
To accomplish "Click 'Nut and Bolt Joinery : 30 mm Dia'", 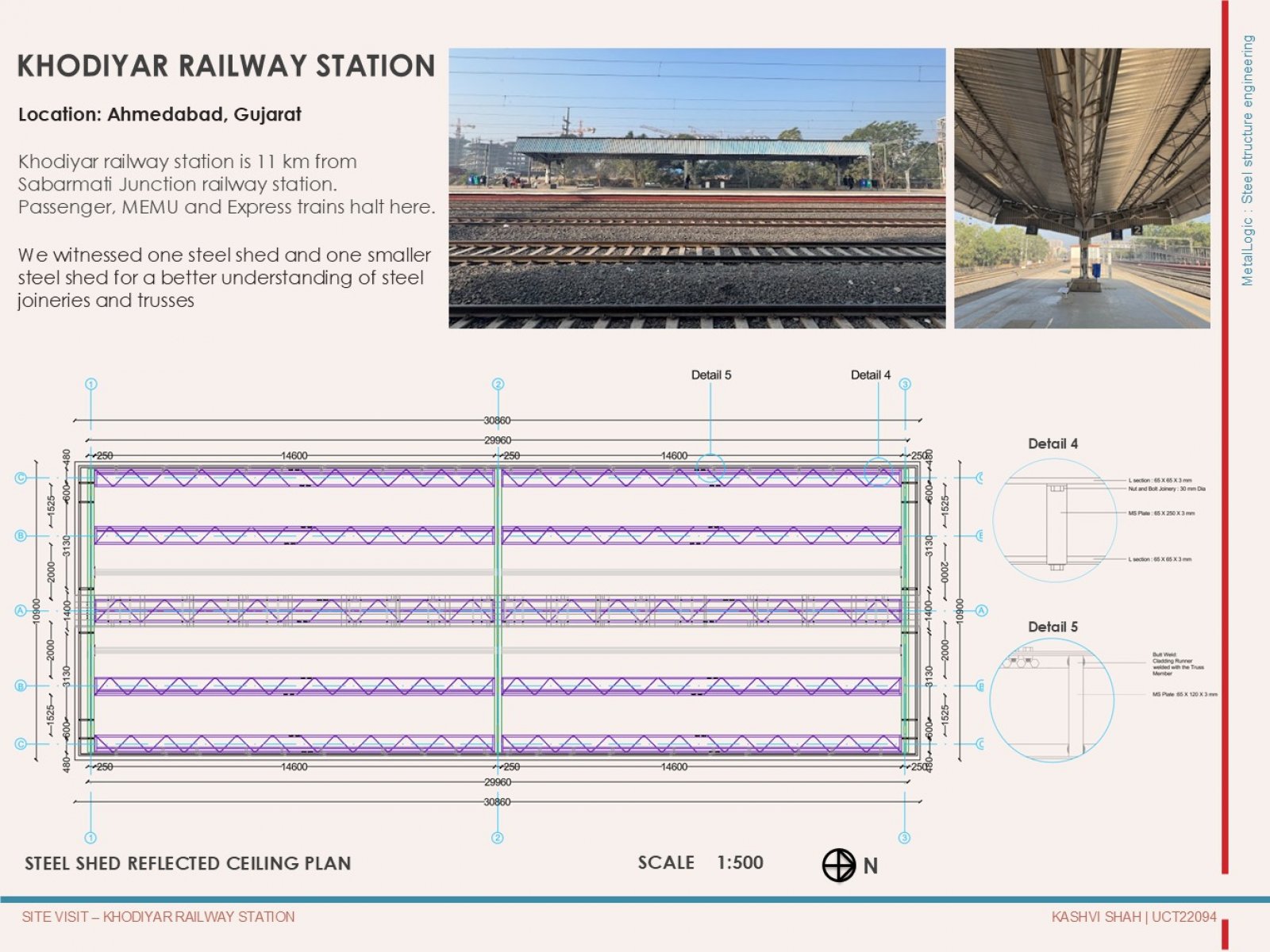I will pyautogui.click(x=1167, y=489).
